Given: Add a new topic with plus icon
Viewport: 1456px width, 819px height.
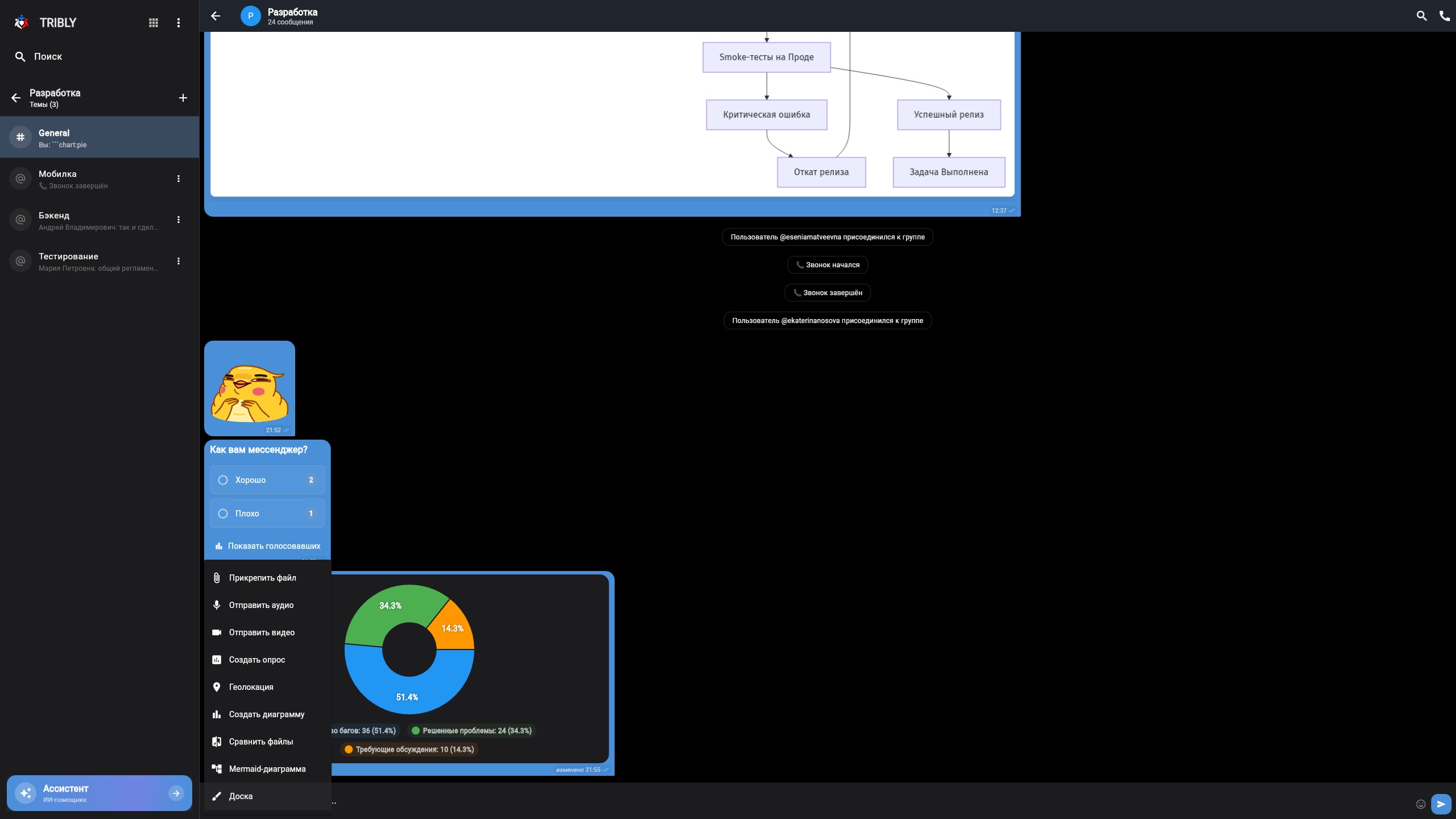Looking at the screenshot, I should [183, 98].
